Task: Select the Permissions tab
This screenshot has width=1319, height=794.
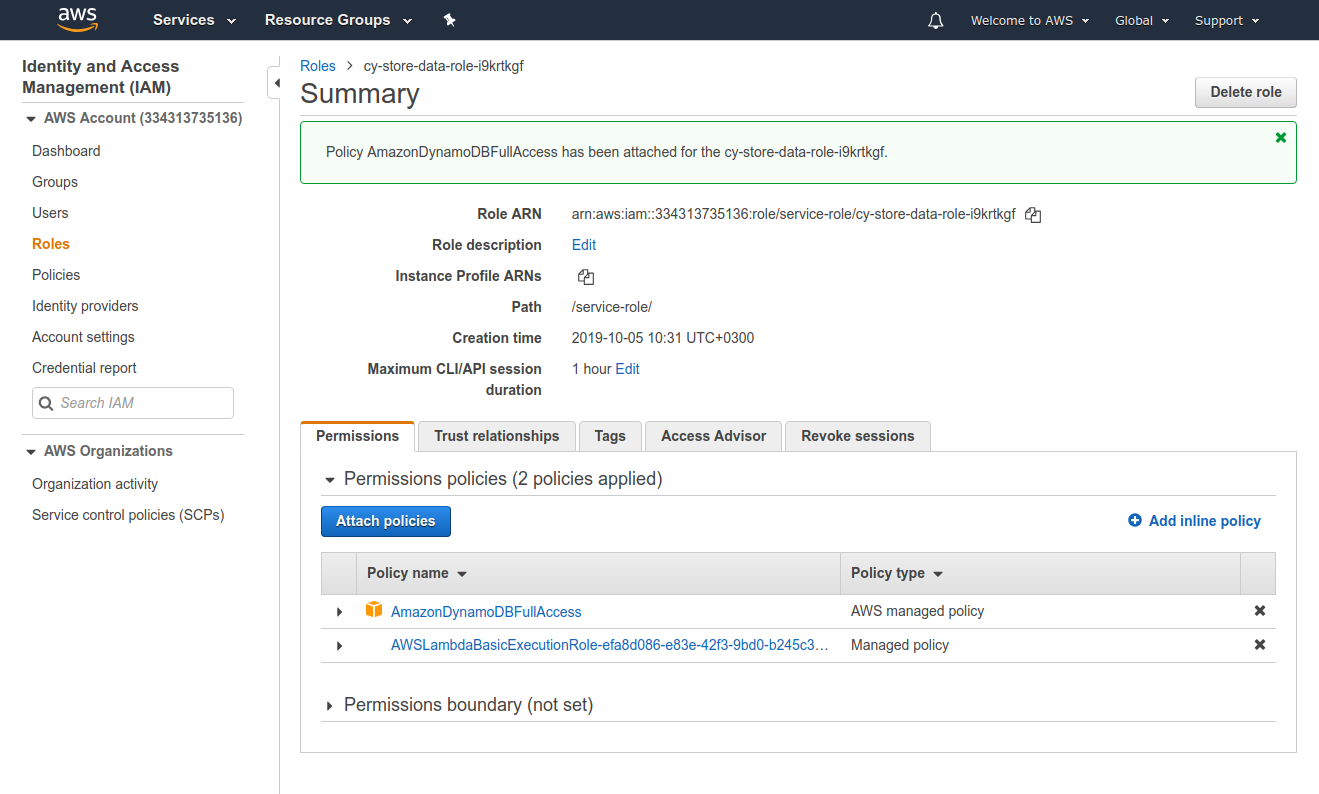Action: point(357,436)
